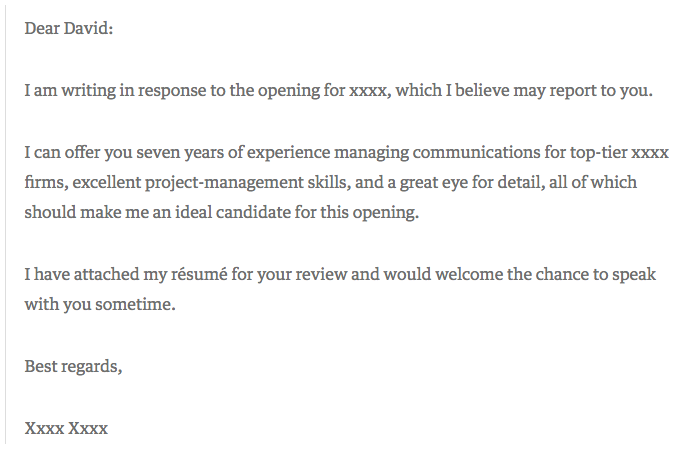Place cursor on the word "sometime"
The image size is (680, 452).
(x=135, y=304)
